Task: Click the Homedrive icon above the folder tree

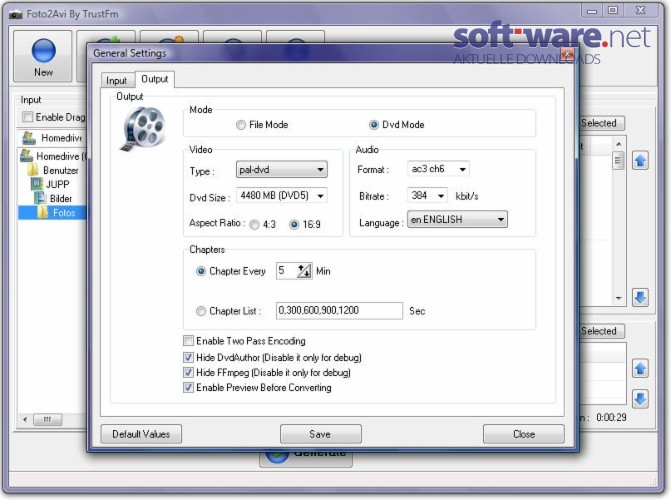Action: click(x=29, y=138)
